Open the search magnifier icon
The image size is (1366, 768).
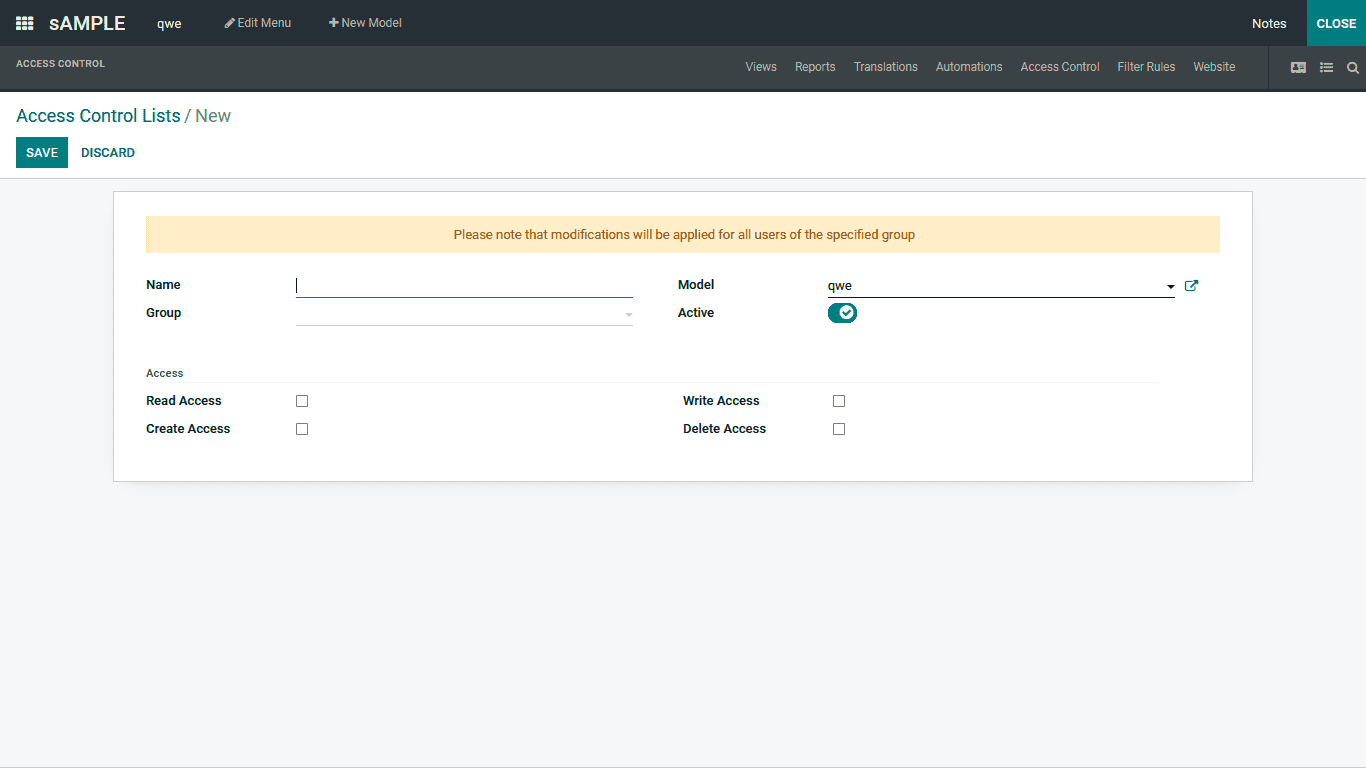click(1353, 68)
